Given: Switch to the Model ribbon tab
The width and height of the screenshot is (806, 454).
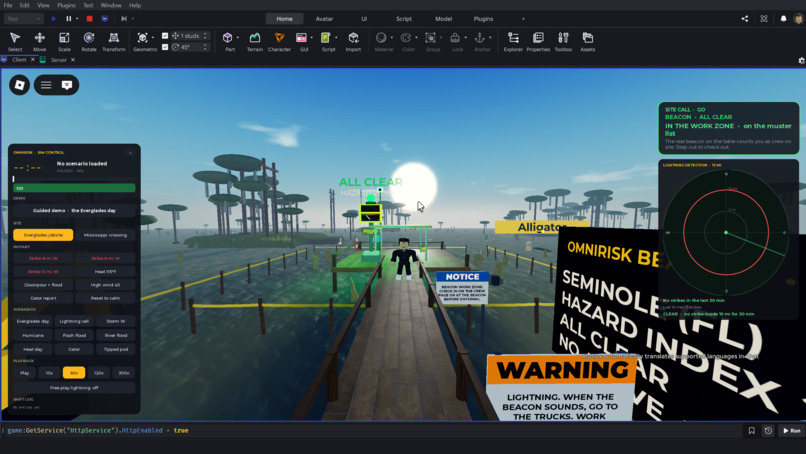Looking at the screenshot, I should (x=444, y=19).
